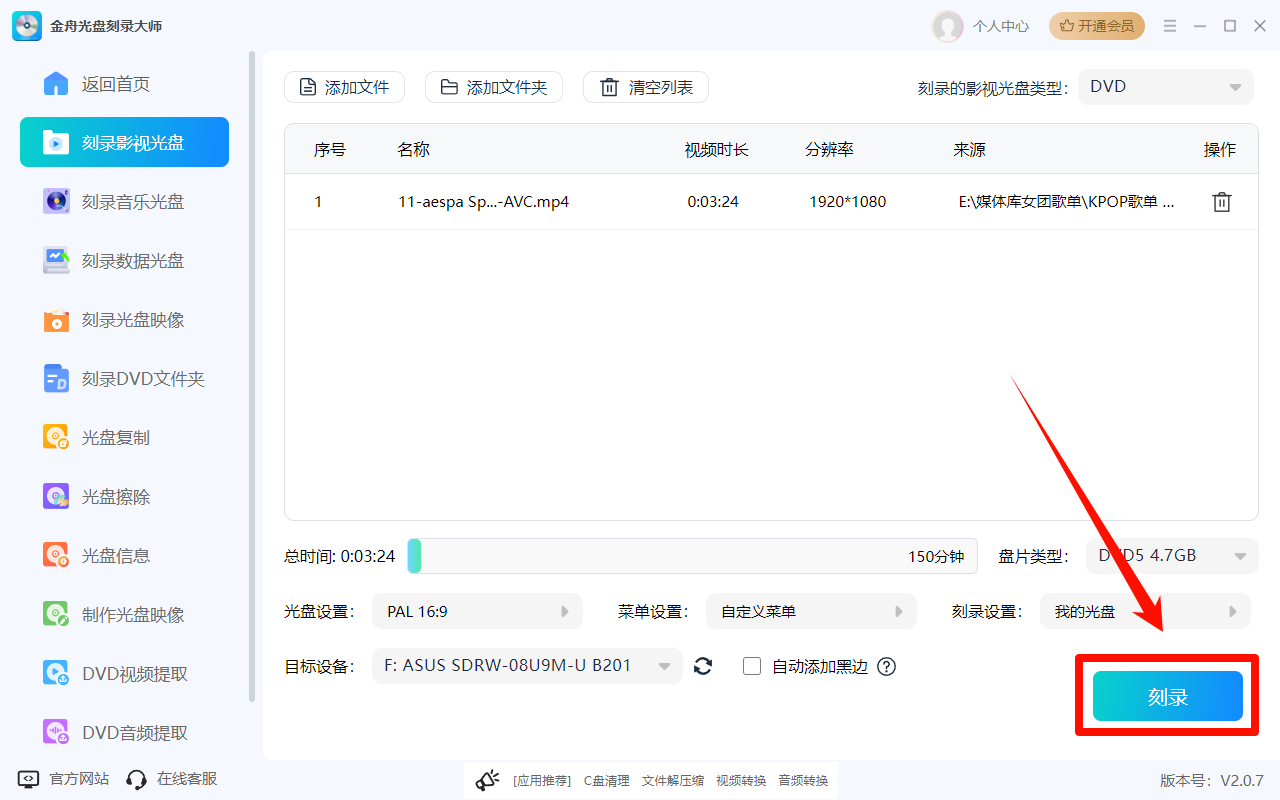
Task: Open the 音频转换 recommended app link
Action: click(803, 781)
